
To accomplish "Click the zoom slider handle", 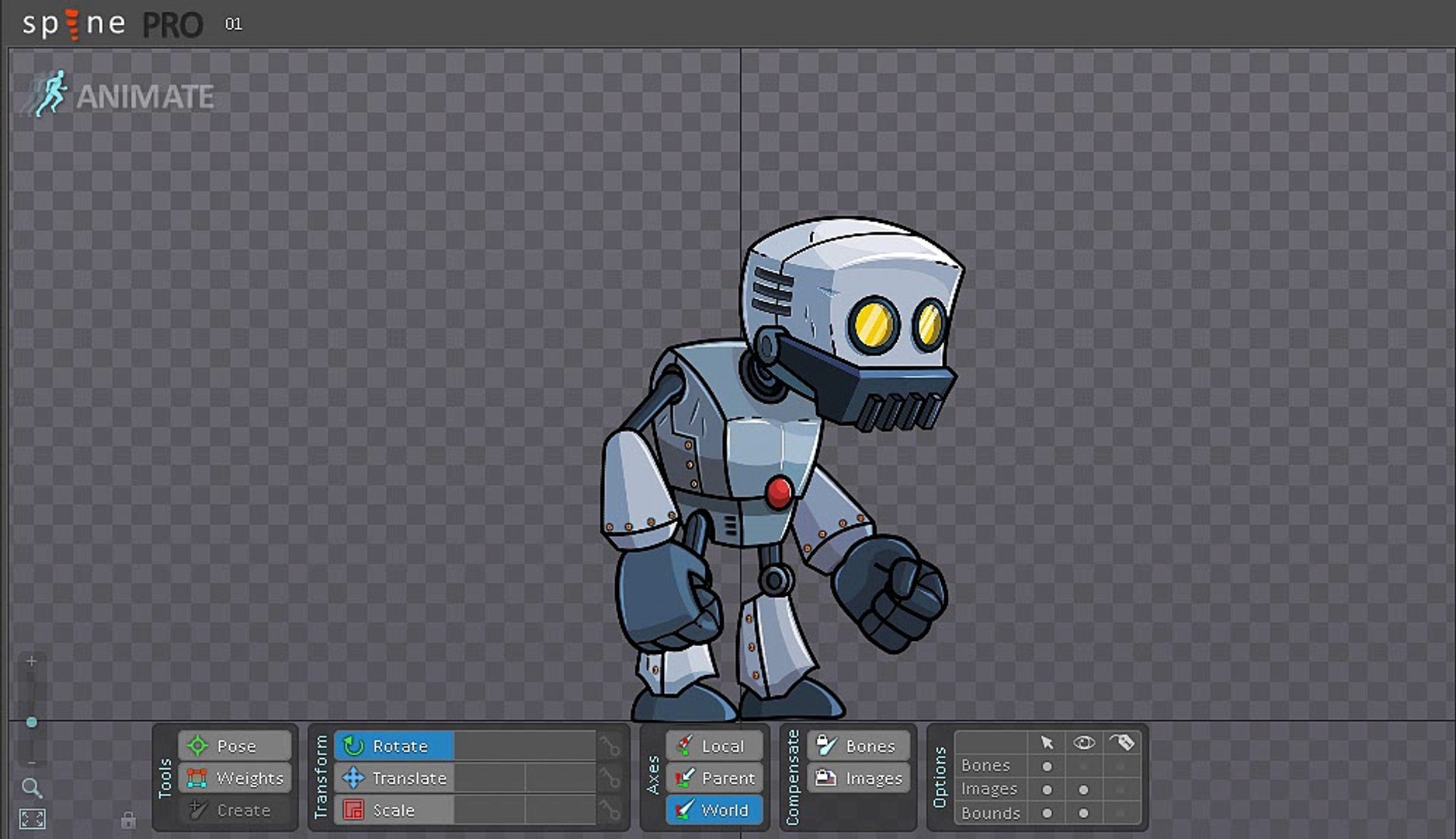I will click(32, 722).
